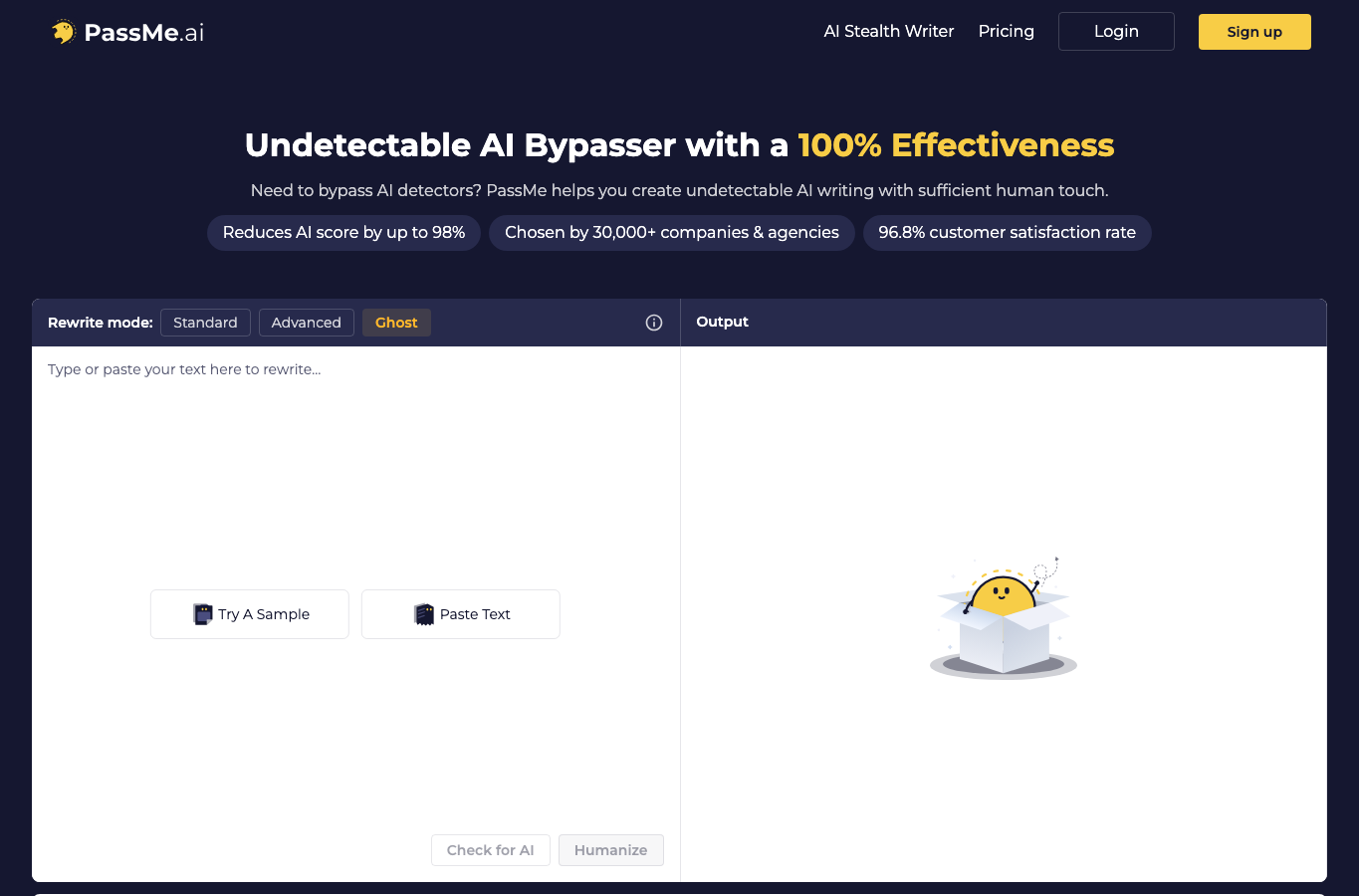
Task: Click the Humanize button
Action: (x=611, y=850)
